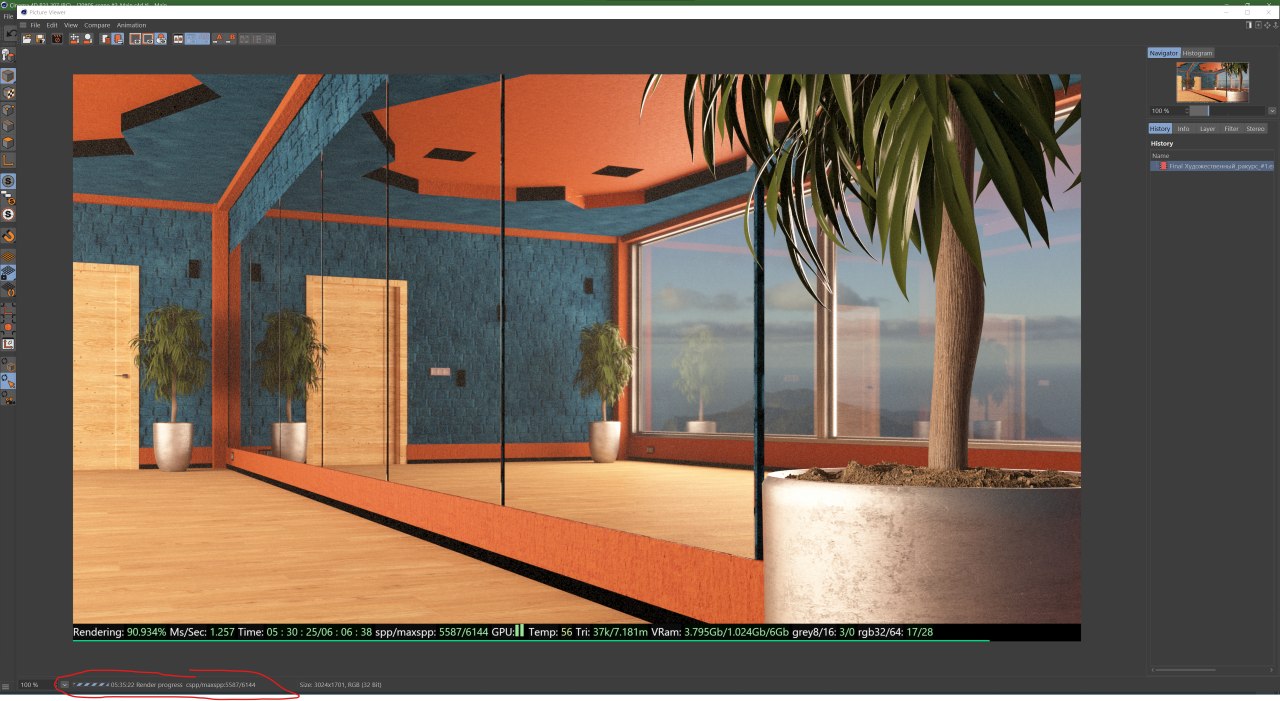Click orange Workplane grid icon
The height and width of the screenshot is (701, 1280).
tap(8, 256)
